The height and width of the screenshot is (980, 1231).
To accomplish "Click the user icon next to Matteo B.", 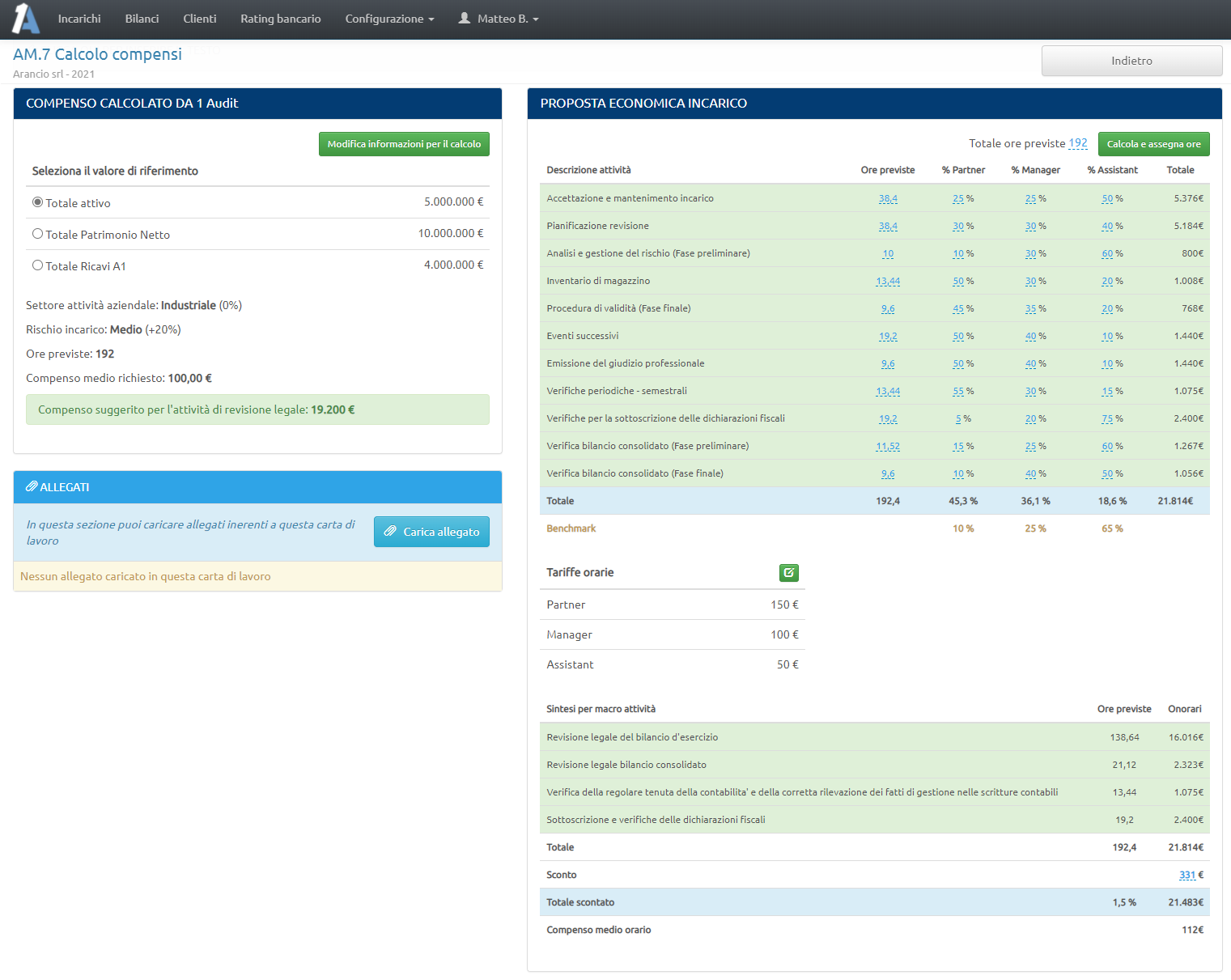I will (x=465, y=18).
